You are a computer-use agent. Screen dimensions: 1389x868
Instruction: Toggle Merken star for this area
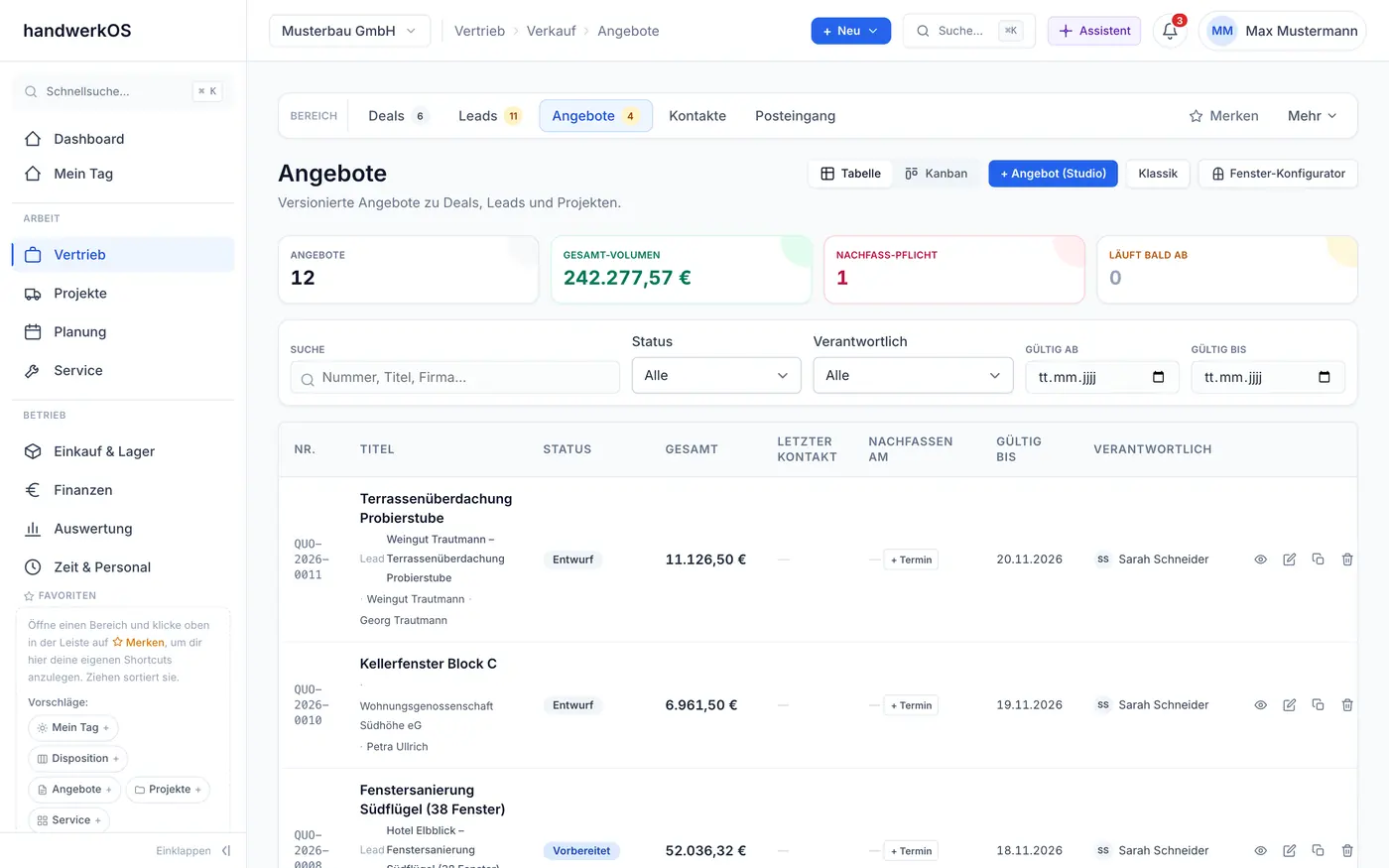[x=1223, y=116]
